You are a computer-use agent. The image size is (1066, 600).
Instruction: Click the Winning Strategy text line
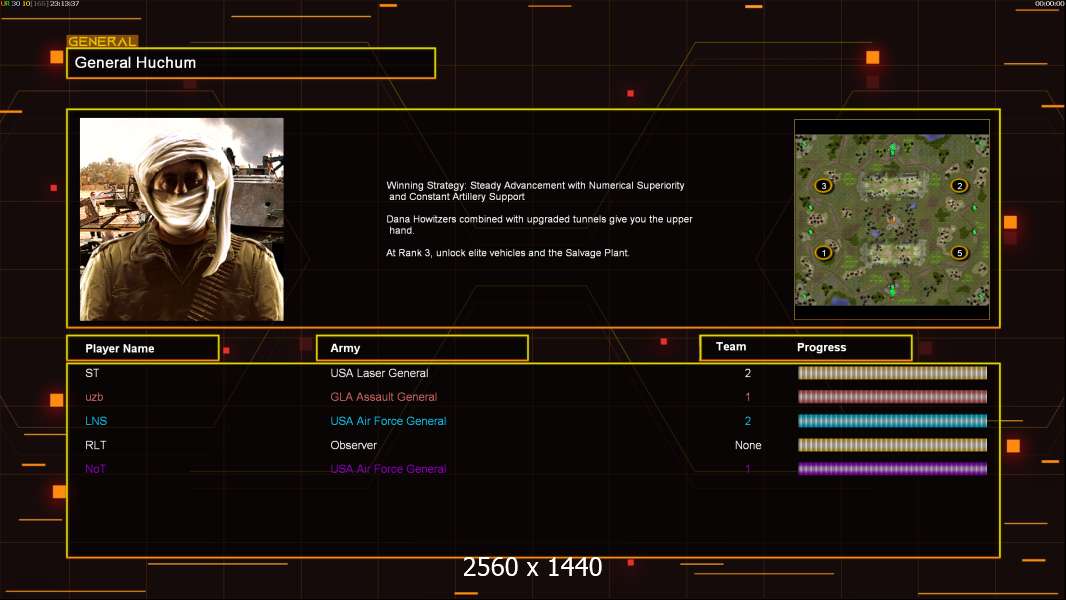(x=535, y=191)
